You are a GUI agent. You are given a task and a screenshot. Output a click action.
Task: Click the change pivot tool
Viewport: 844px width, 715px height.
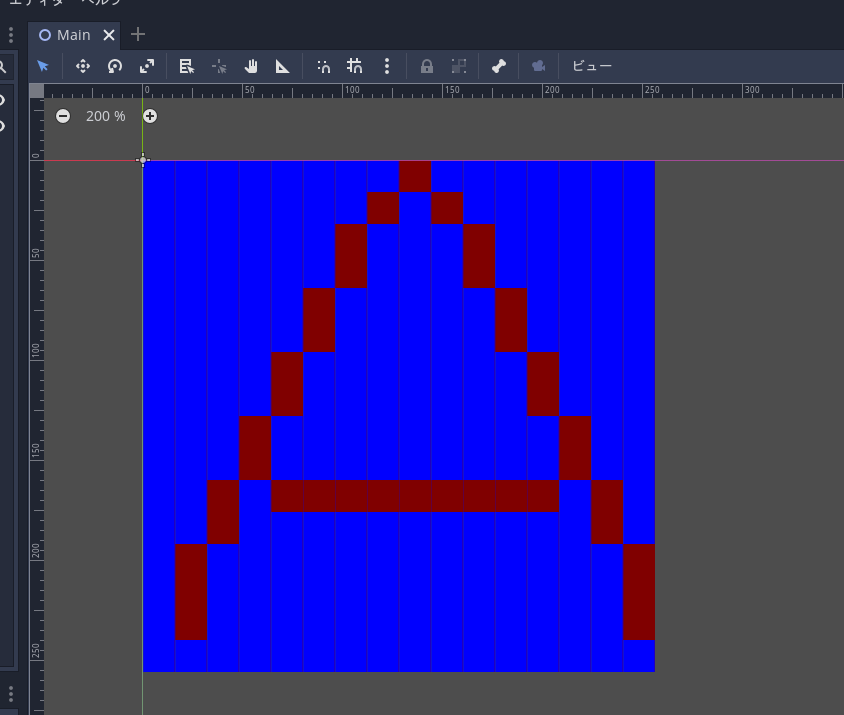tap(219, 66)
